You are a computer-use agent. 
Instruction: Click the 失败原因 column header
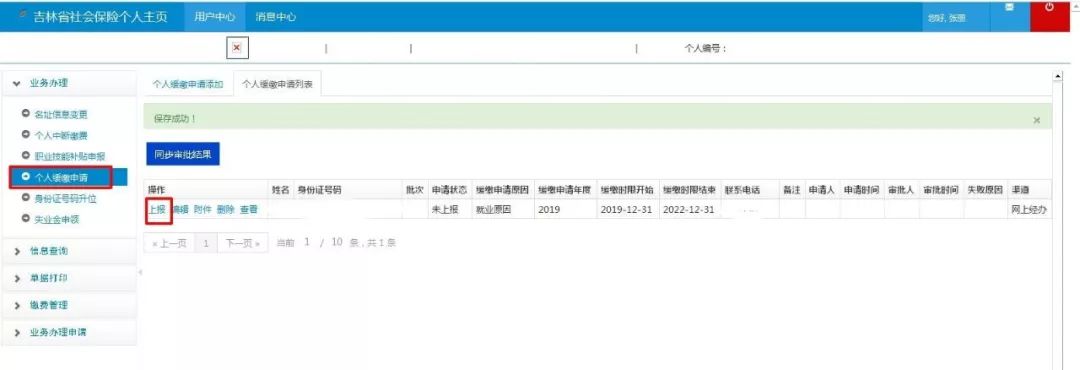coord(985,189)
